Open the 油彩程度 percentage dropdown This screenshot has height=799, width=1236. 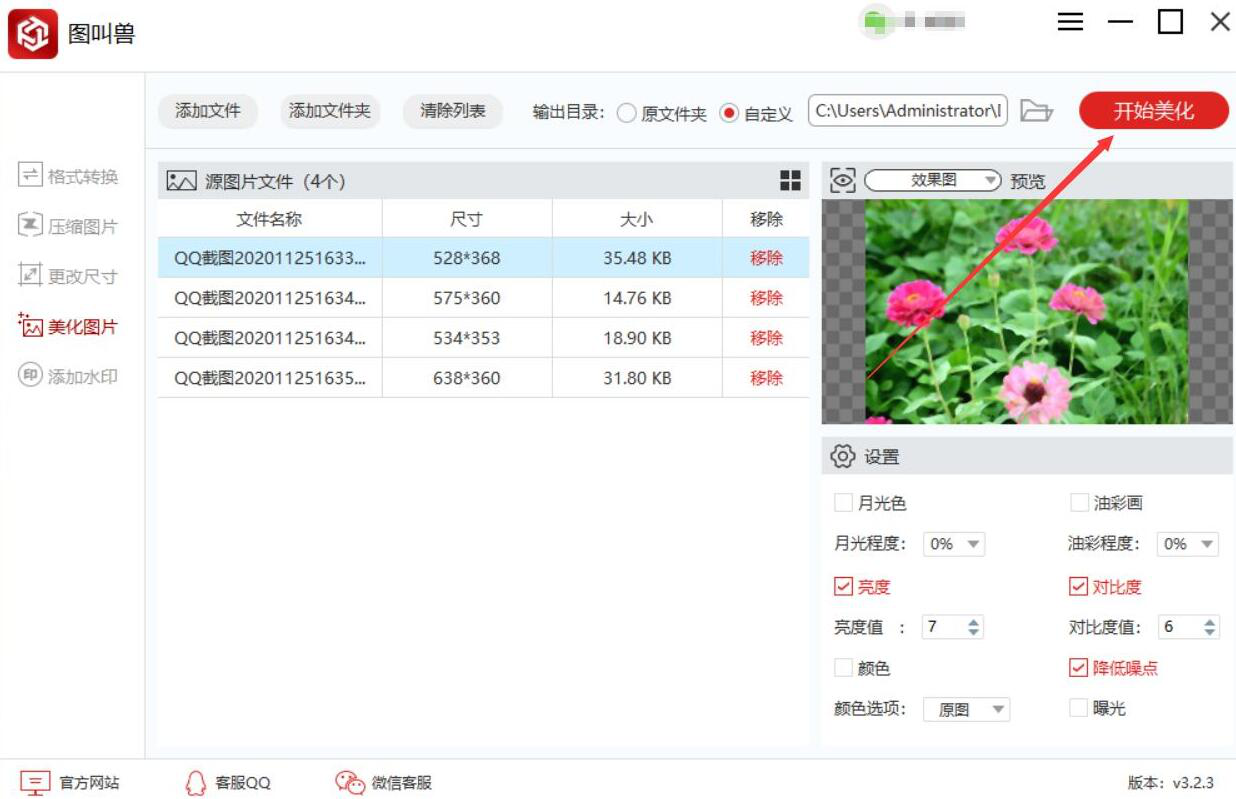[x=1188, y=544]
